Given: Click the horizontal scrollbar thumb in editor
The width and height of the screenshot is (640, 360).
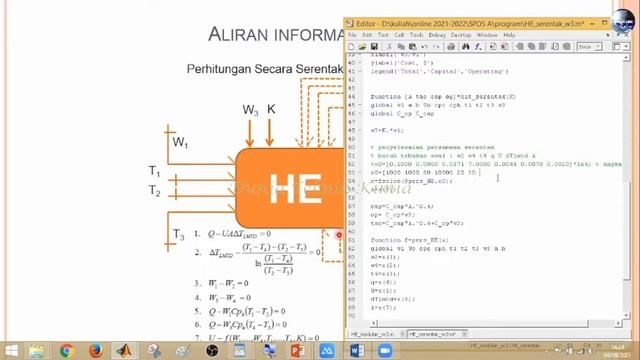Looking at the screenshot, I should [483, 324].
